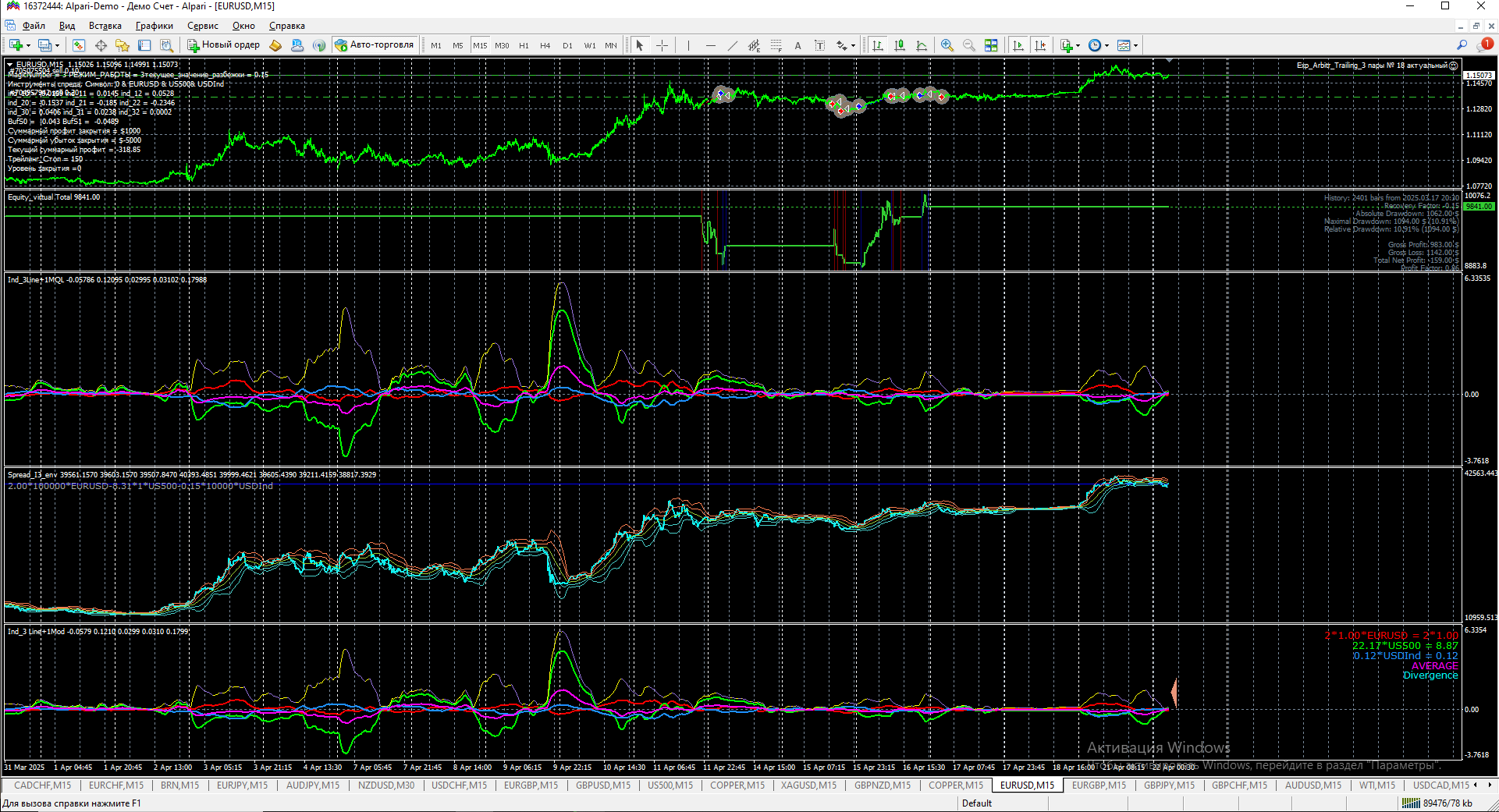Toggle chart shift from right edge

pos(1040,45)
